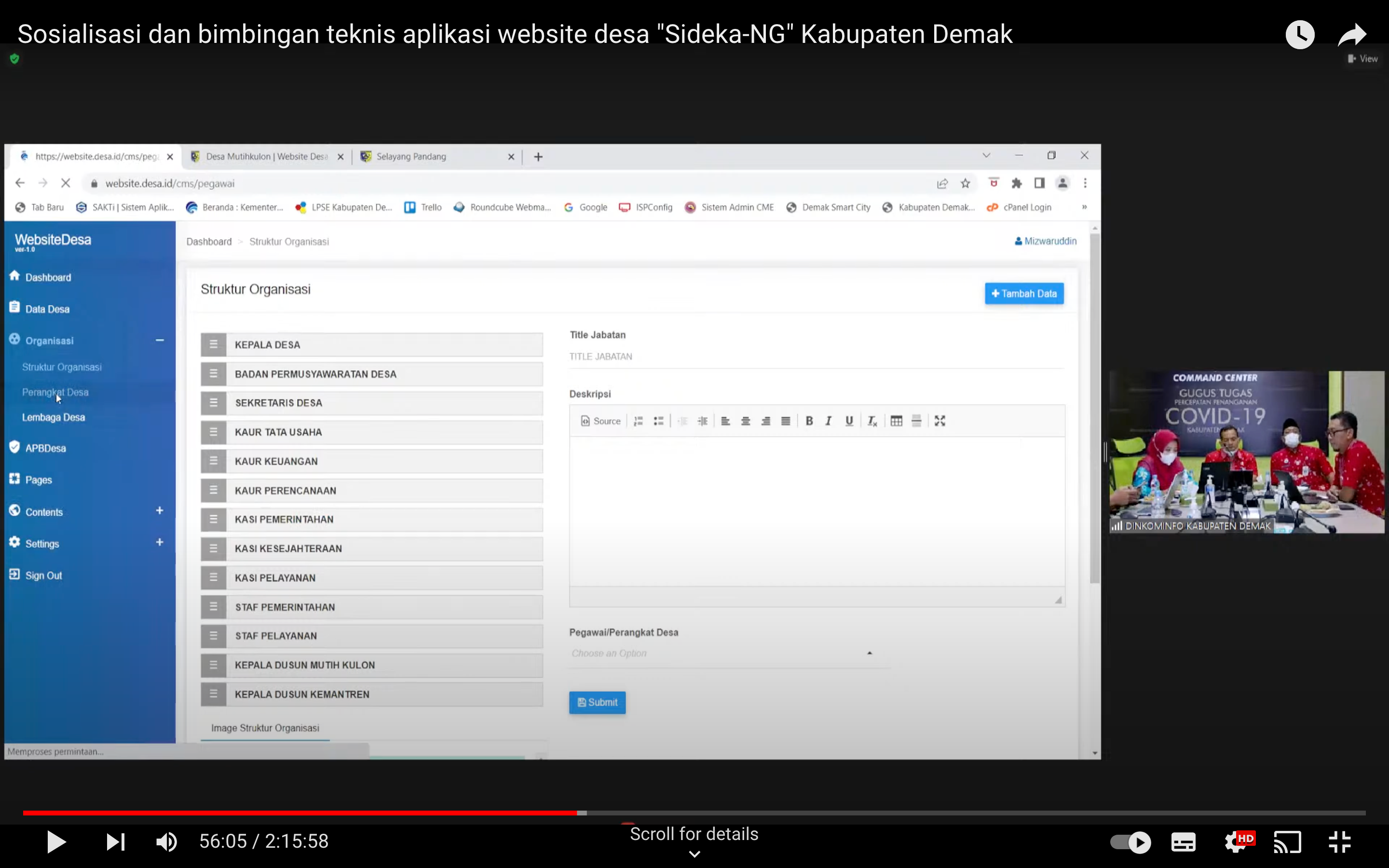Viewport: 1389px width, 868px height.
Task: Toggle closed captions in the video player
Action: tap(1183, 841)
